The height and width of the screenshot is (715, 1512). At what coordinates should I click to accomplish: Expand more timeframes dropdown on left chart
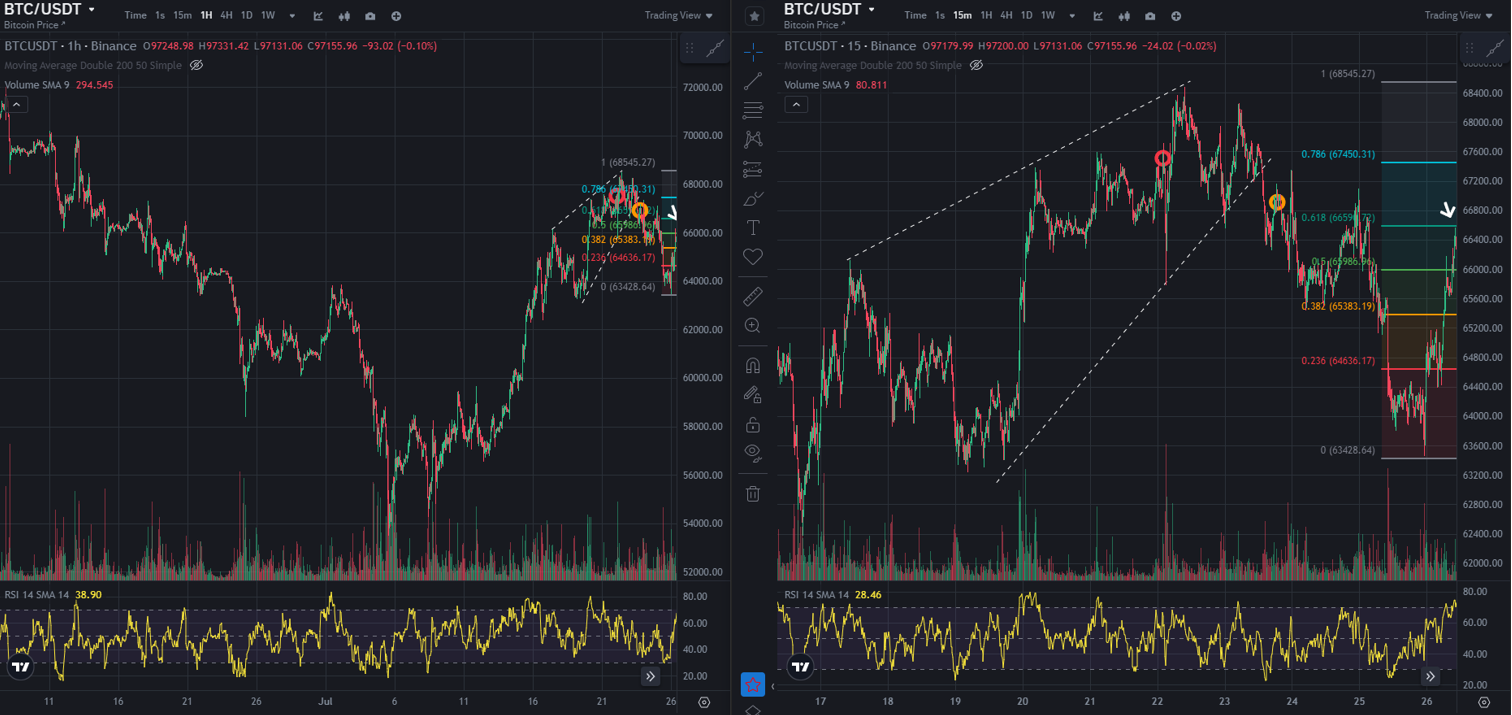click(x=292, y=16)
